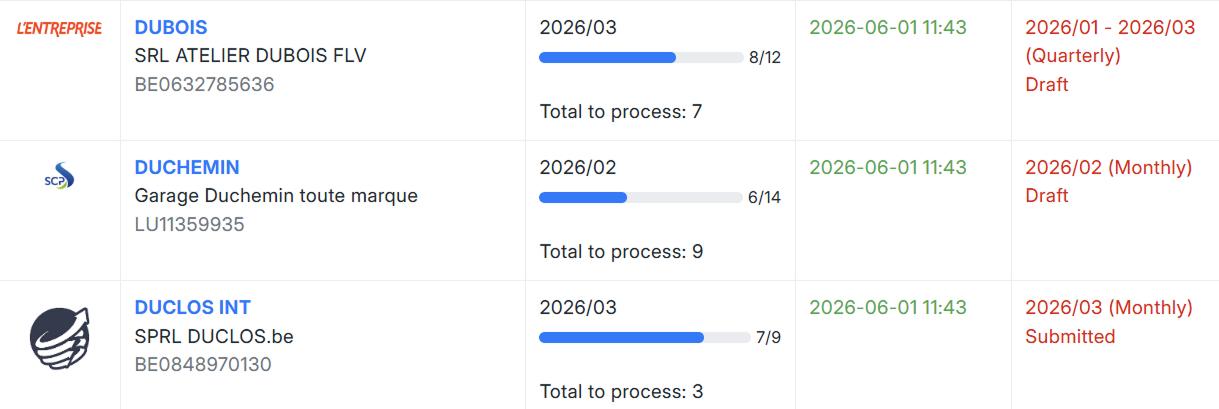Open the DUCLOS INT client link

[193, 307]
